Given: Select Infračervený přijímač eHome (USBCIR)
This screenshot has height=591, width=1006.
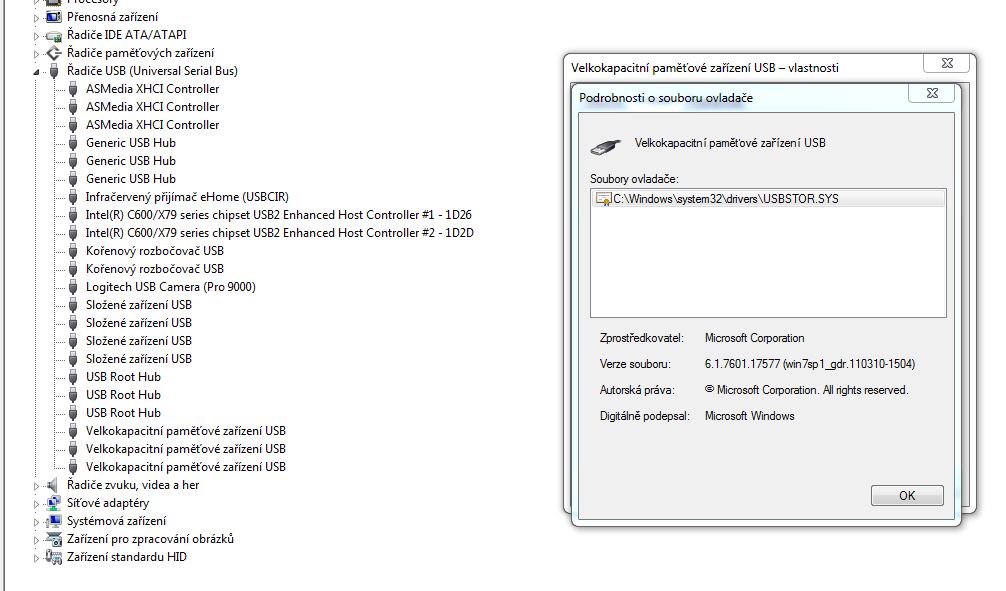Looking at the screenshot, I should [187, 197].
